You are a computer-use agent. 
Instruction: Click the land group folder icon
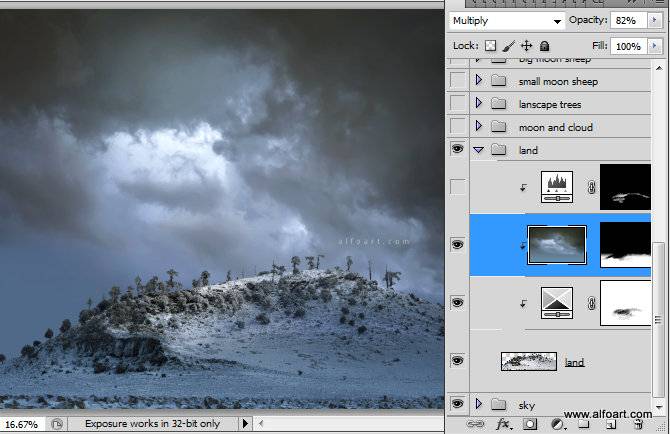click(499, 150)
